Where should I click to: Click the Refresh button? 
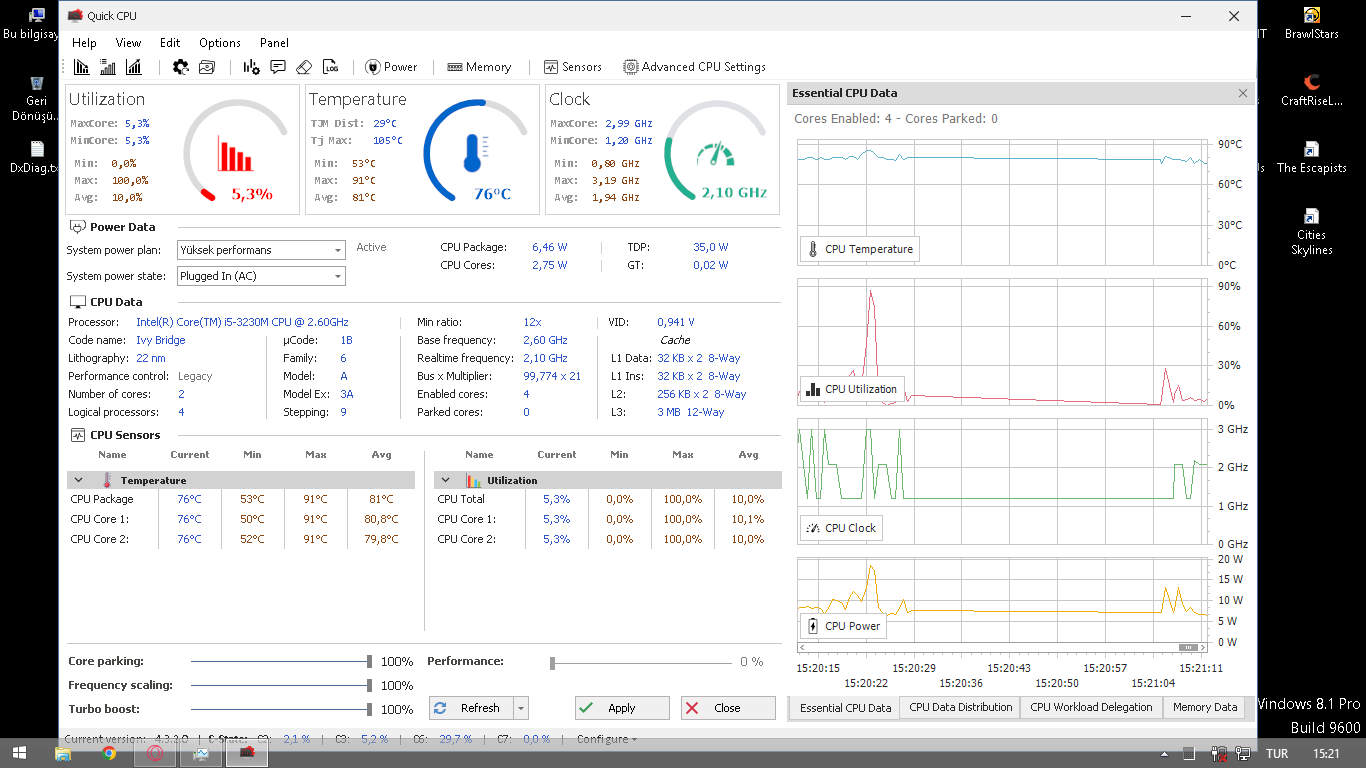click(471, 708)
